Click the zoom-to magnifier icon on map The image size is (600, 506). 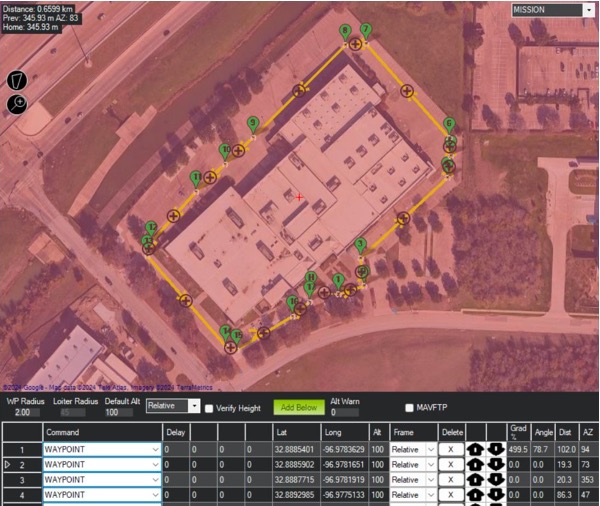(x=17, y=103)
